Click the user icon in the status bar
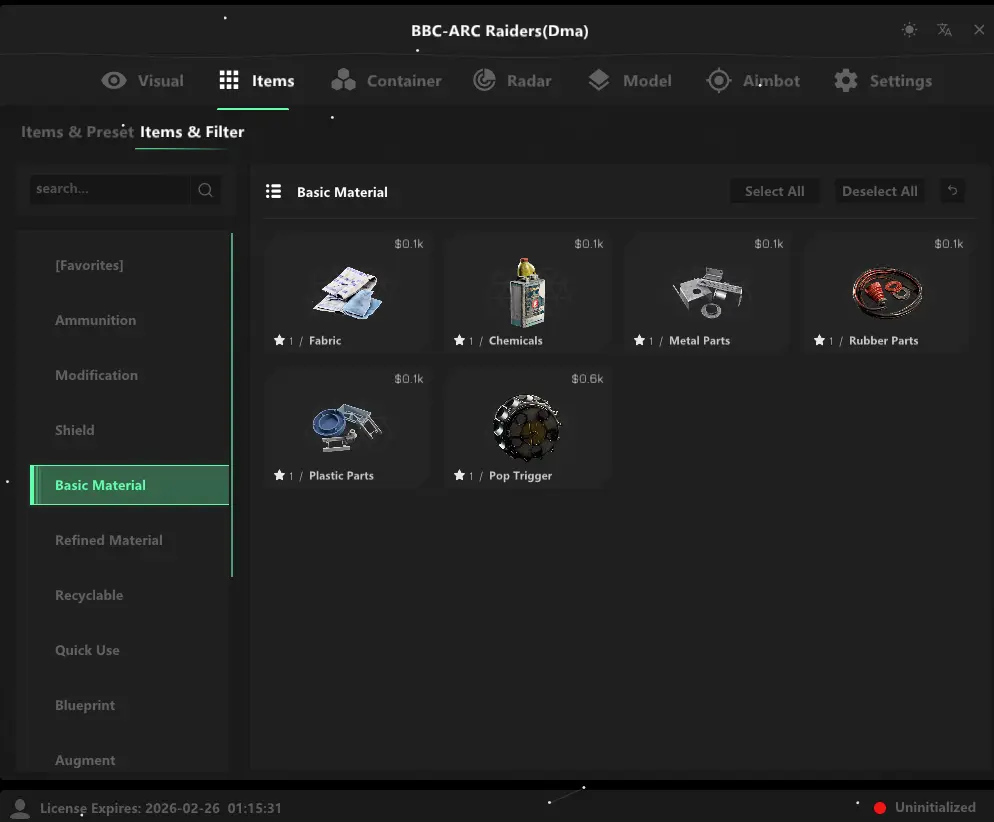 tap(18, 807)
